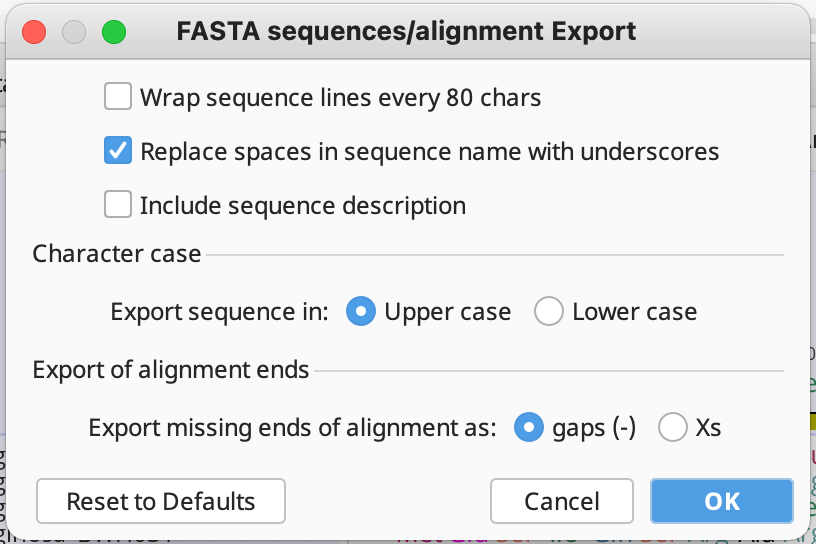Choose Lower case for sequence export
Viewport: 816px width, 544px height.
(x=549, y=312)
